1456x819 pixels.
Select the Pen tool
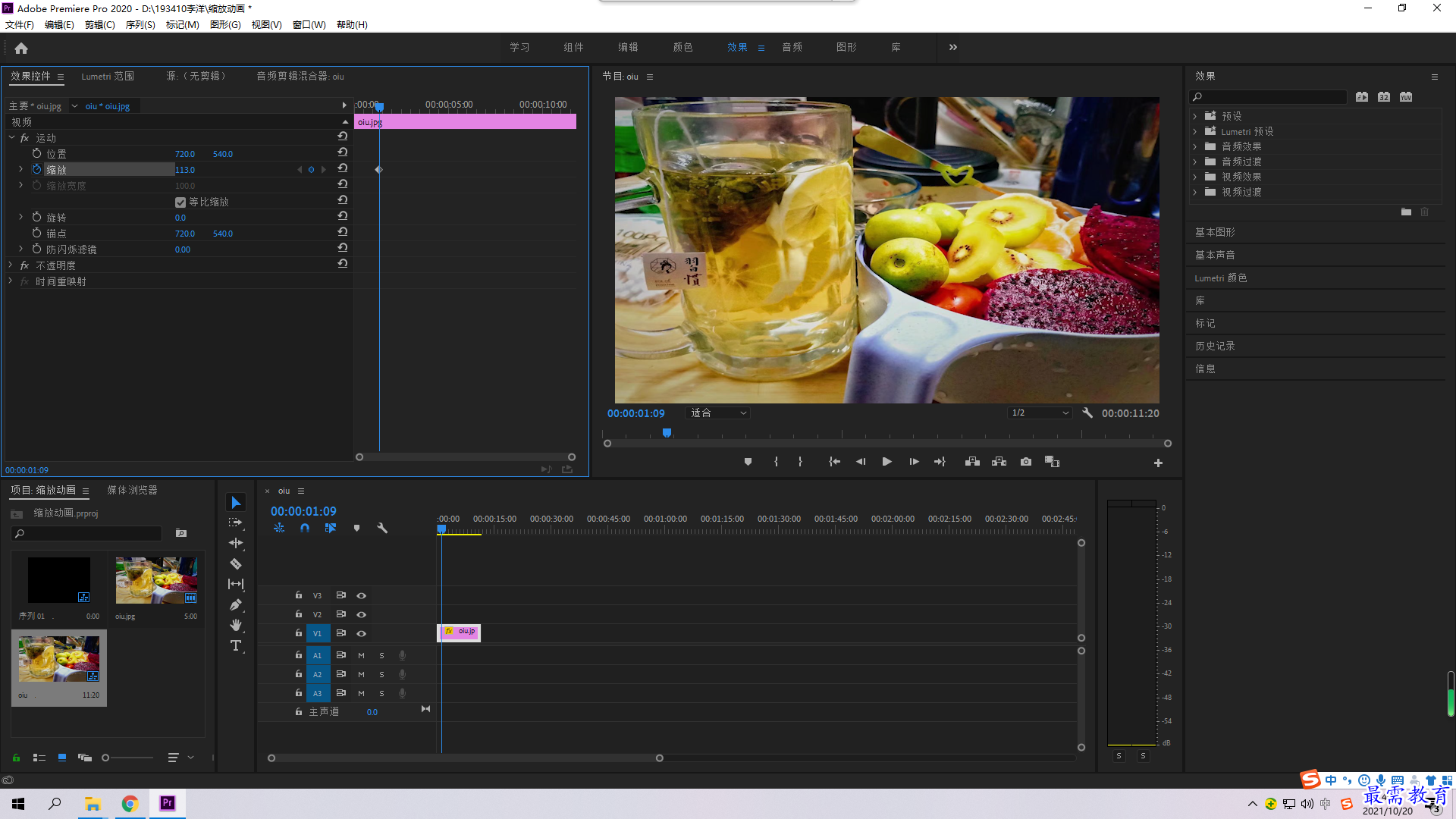click(x=236, y=604)
